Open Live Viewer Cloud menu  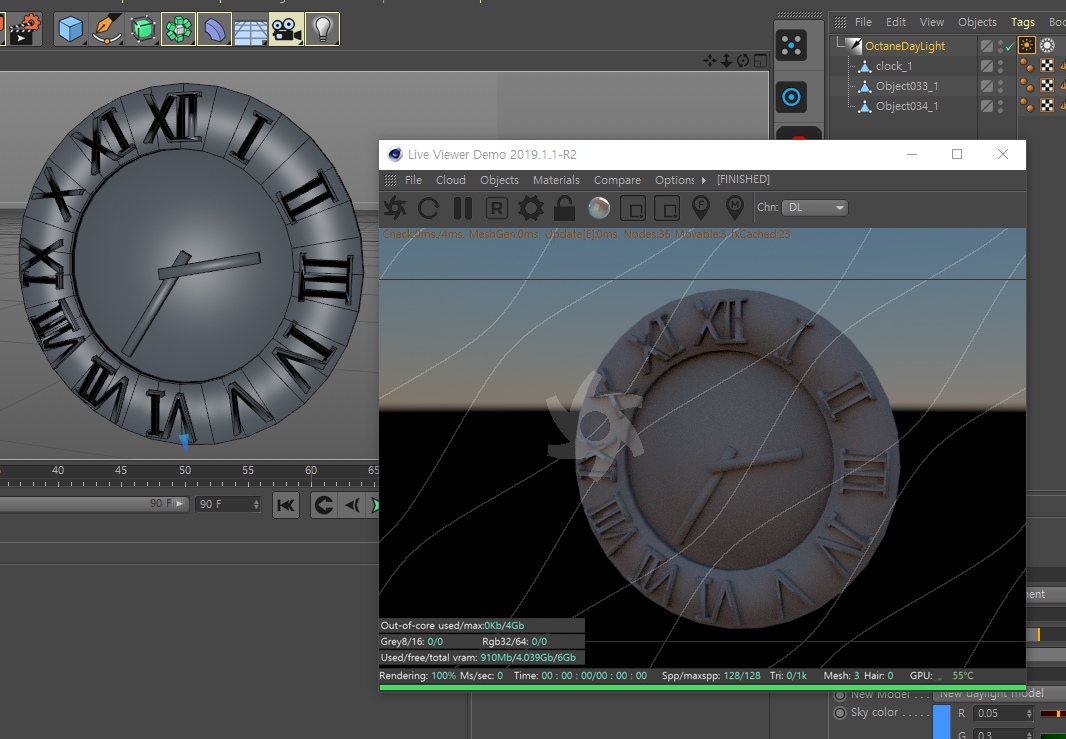click(x=451, y=180)
